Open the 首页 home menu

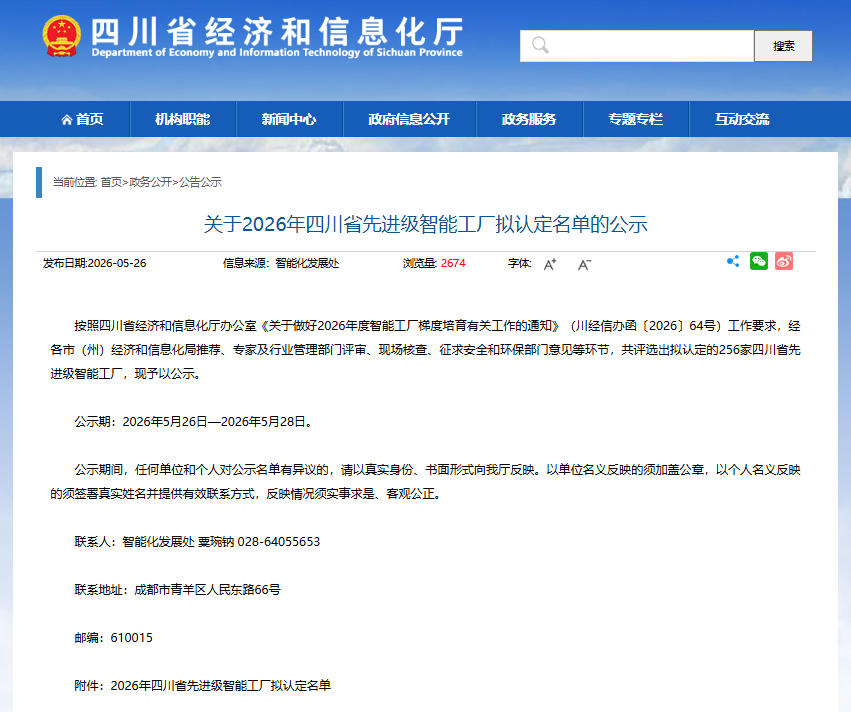[x=82, y=119]
